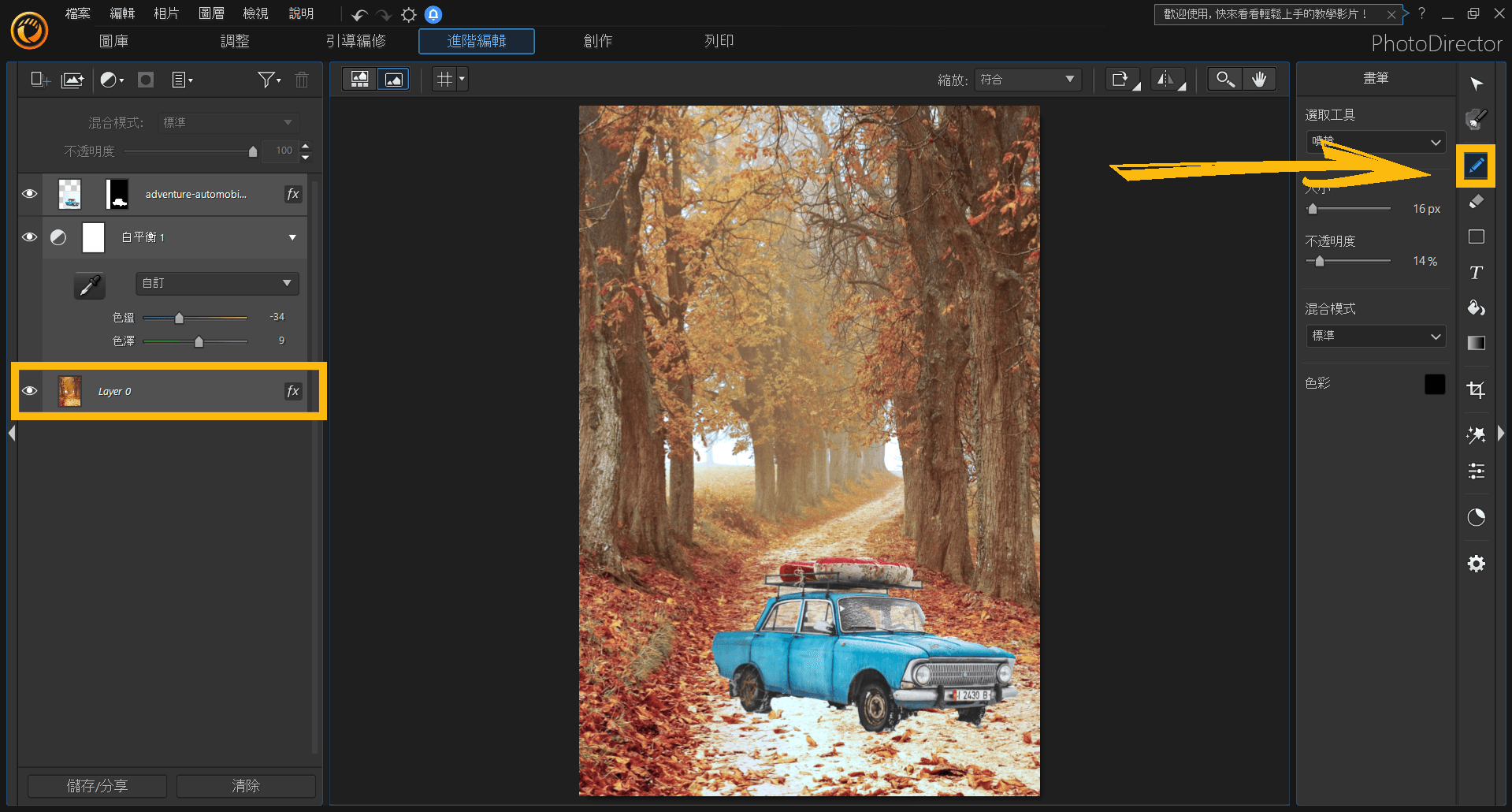Open the help question mark

(x=1422, y=13)
